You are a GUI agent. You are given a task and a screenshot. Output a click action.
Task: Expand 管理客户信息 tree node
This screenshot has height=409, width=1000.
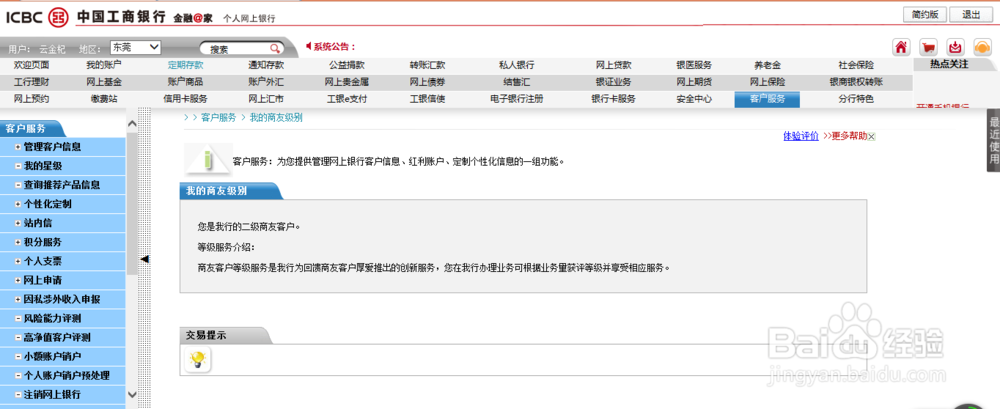coord(18,147)
